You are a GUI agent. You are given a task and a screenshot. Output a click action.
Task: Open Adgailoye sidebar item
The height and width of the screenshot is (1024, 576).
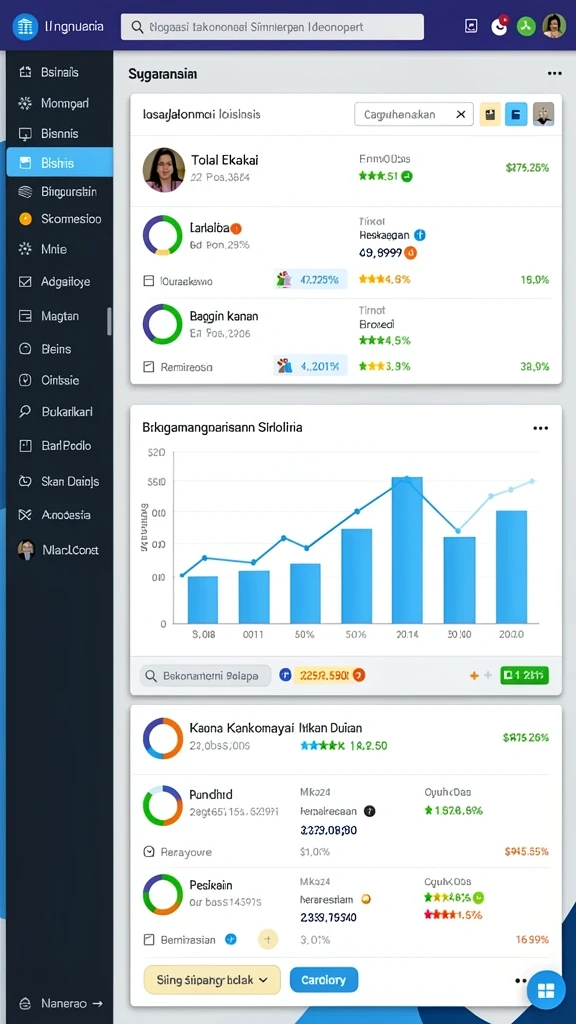pyautogui.click(x=59, y=282)
